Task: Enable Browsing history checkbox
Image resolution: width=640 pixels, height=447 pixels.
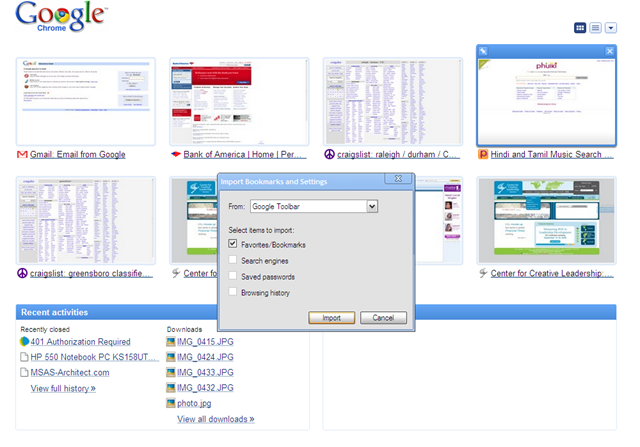Action: [x=233, y=291]
